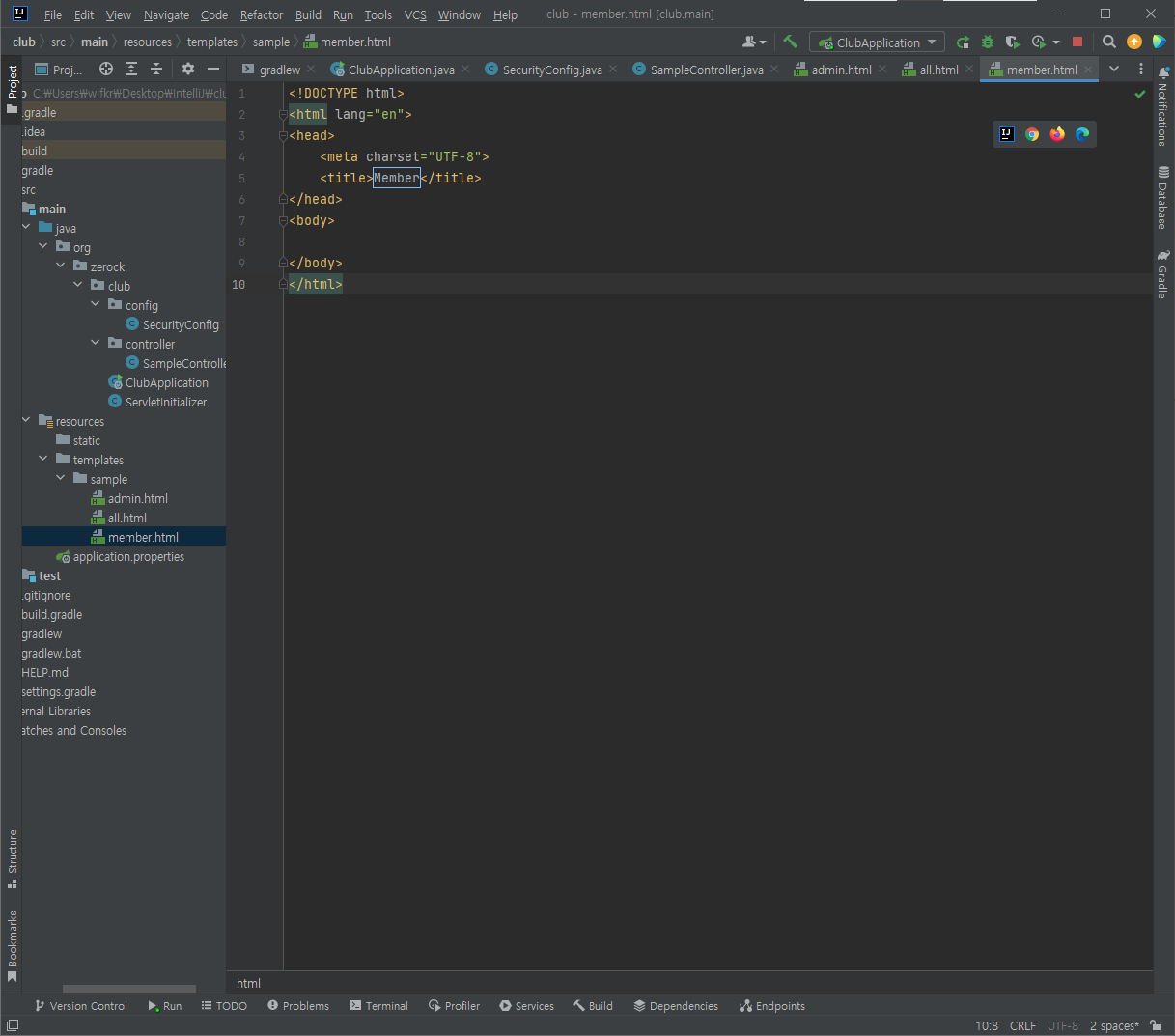Click the UTF-8 encoding widget in status bar
1175x1036 pixels.
pos(1063,1025)
